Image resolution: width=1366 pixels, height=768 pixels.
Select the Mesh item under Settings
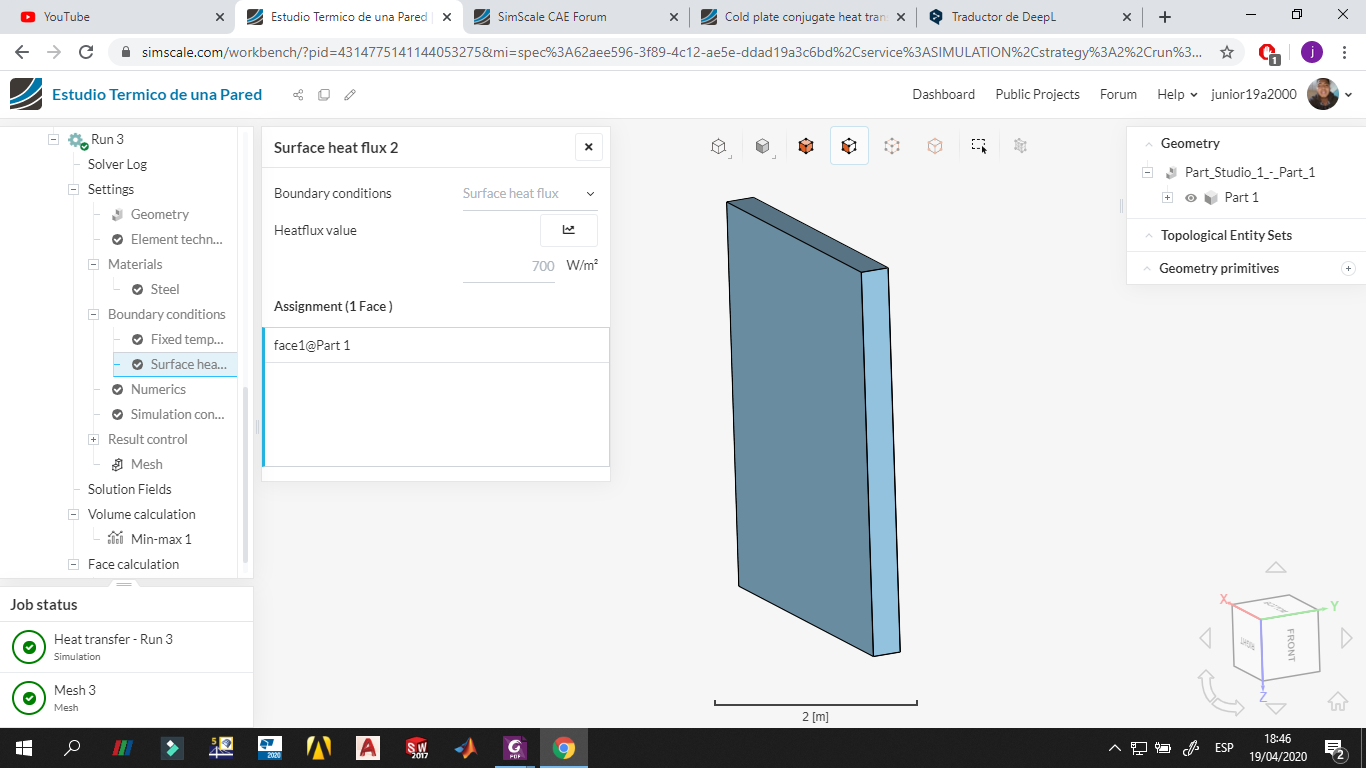click(x=147, y=464)
